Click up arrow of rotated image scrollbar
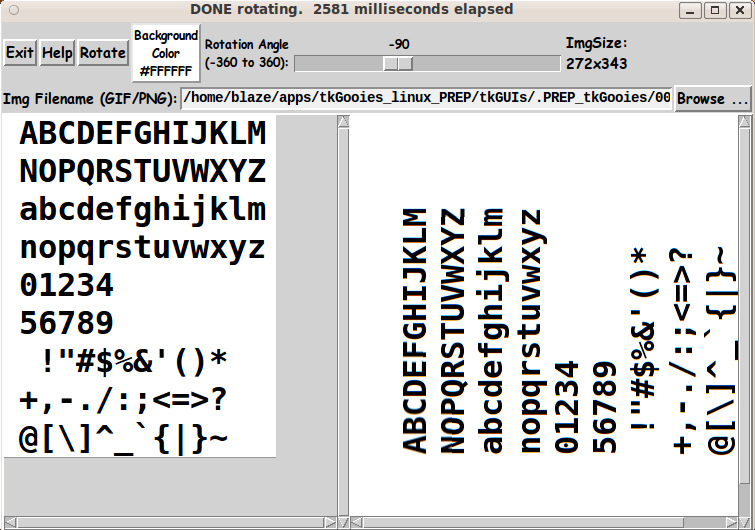Viewport: 755px width, 530px height. (x=747, y=122)
